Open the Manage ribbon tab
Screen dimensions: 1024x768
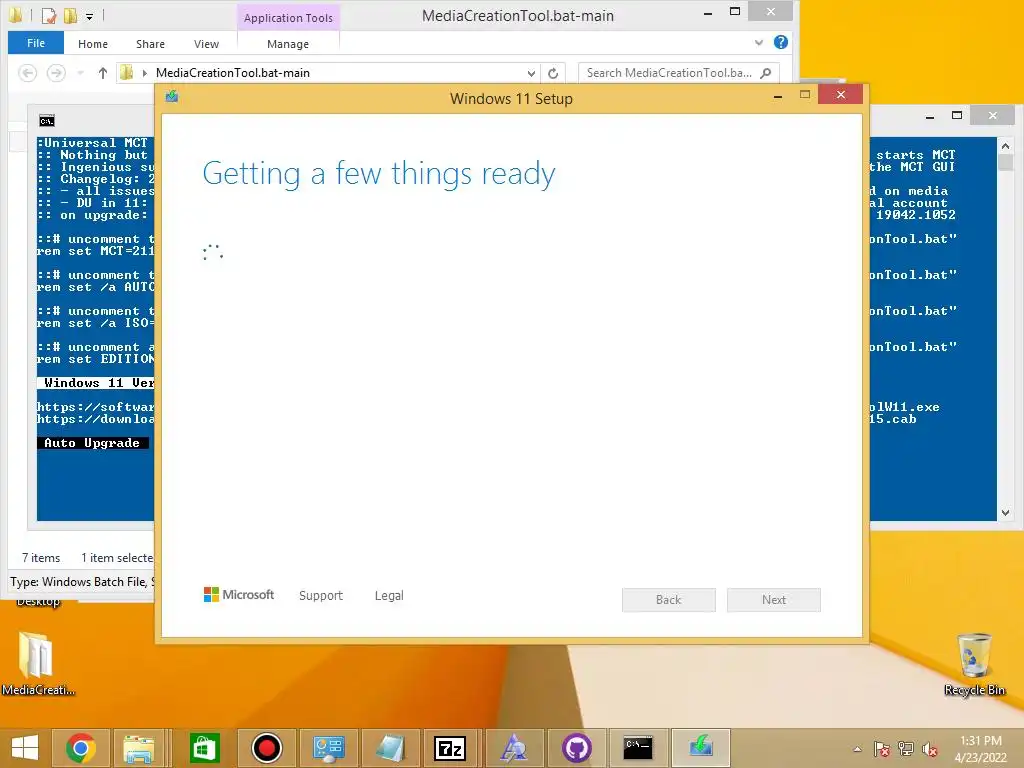[x=288, y=44]
